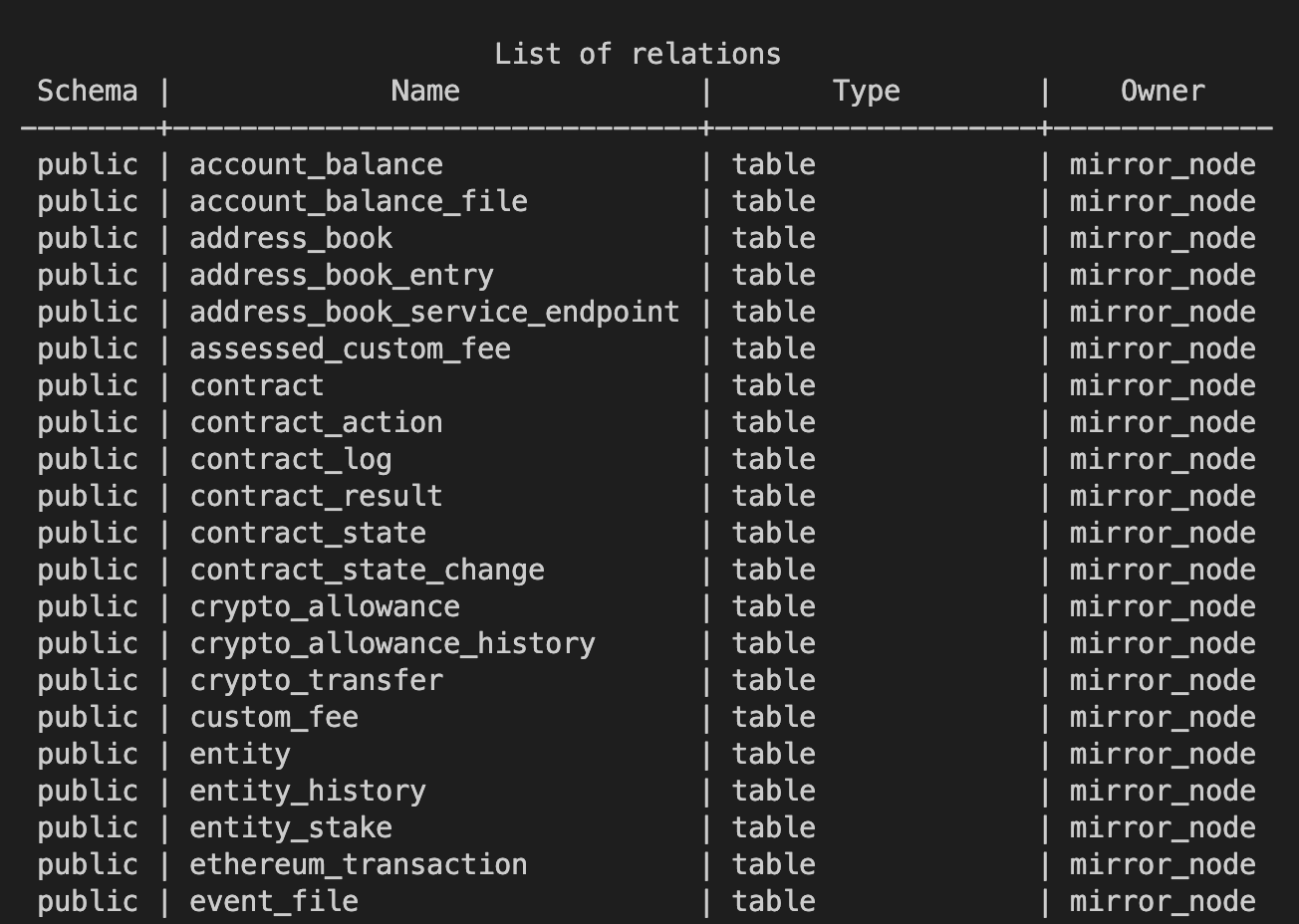Click the ethereum_transaction entry
The image size is (1299, 924).
pos(359,865)
